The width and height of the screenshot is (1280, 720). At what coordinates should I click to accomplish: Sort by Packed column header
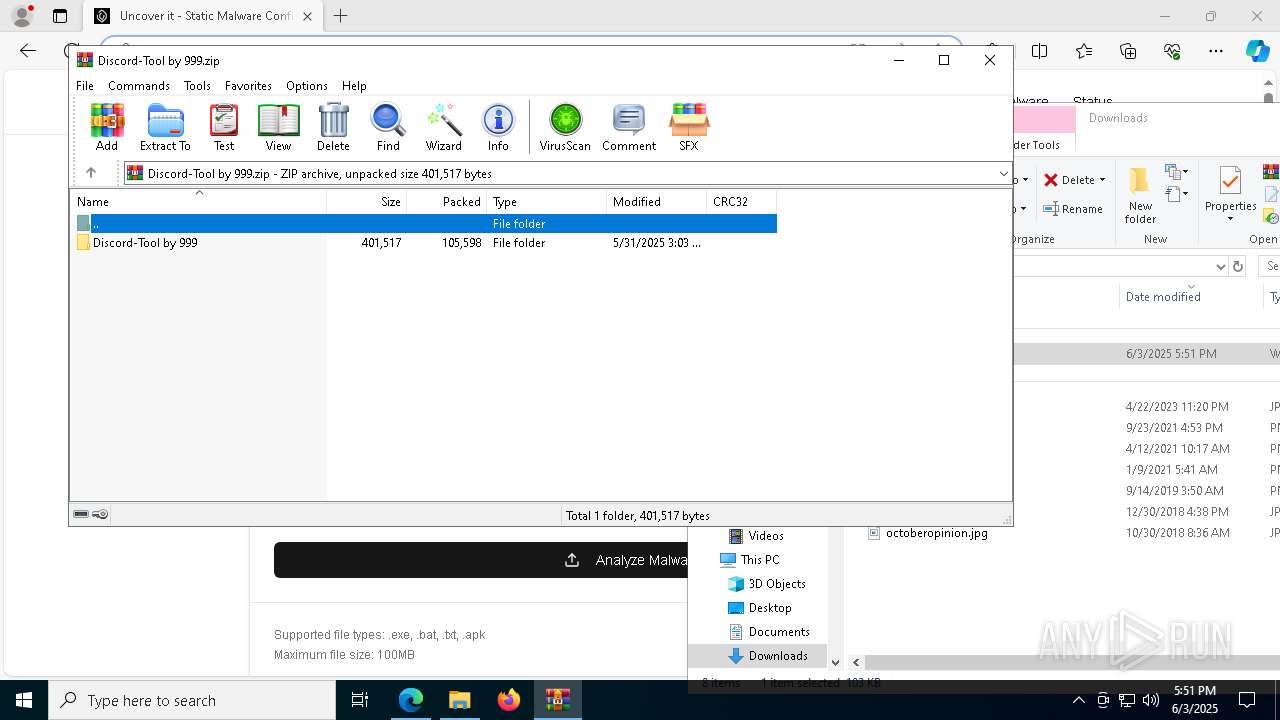446,201
